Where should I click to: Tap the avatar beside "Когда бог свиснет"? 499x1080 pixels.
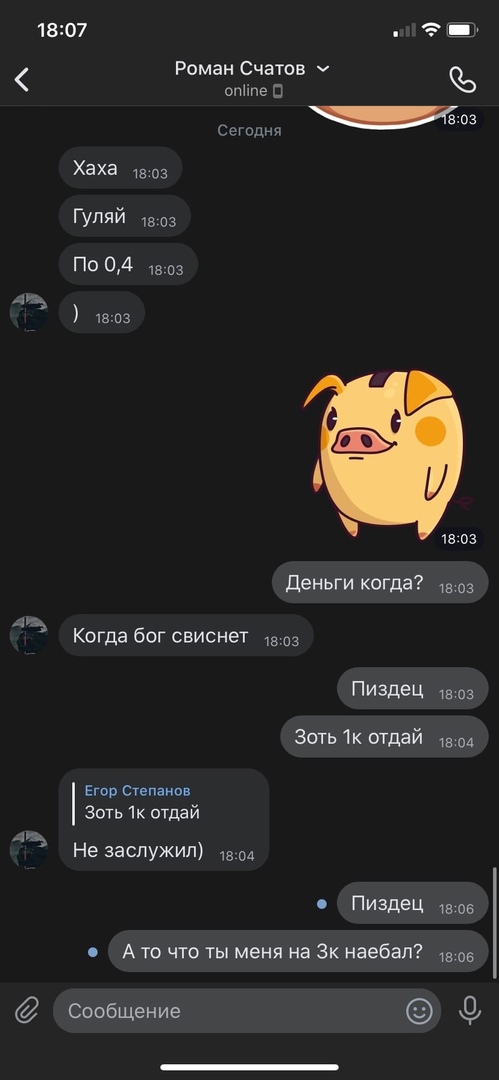coord(29,635)
